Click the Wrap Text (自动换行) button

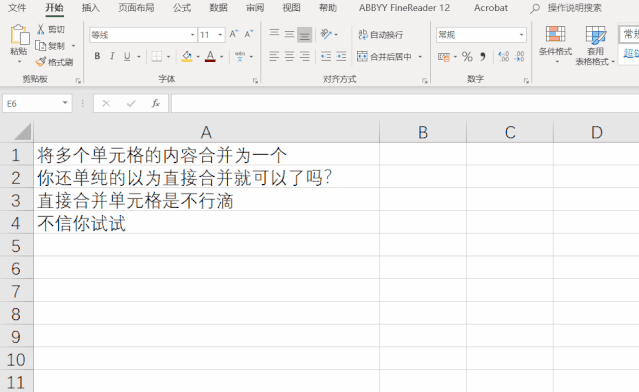(381, 35)
